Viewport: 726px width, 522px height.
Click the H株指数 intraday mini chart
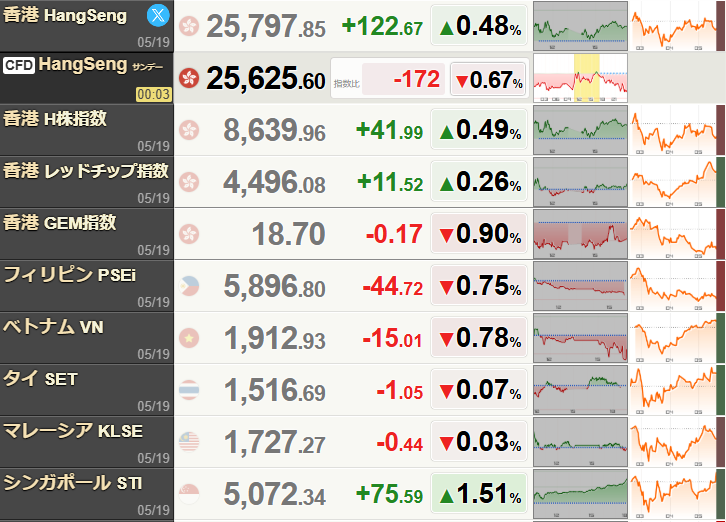pos(580,130)
